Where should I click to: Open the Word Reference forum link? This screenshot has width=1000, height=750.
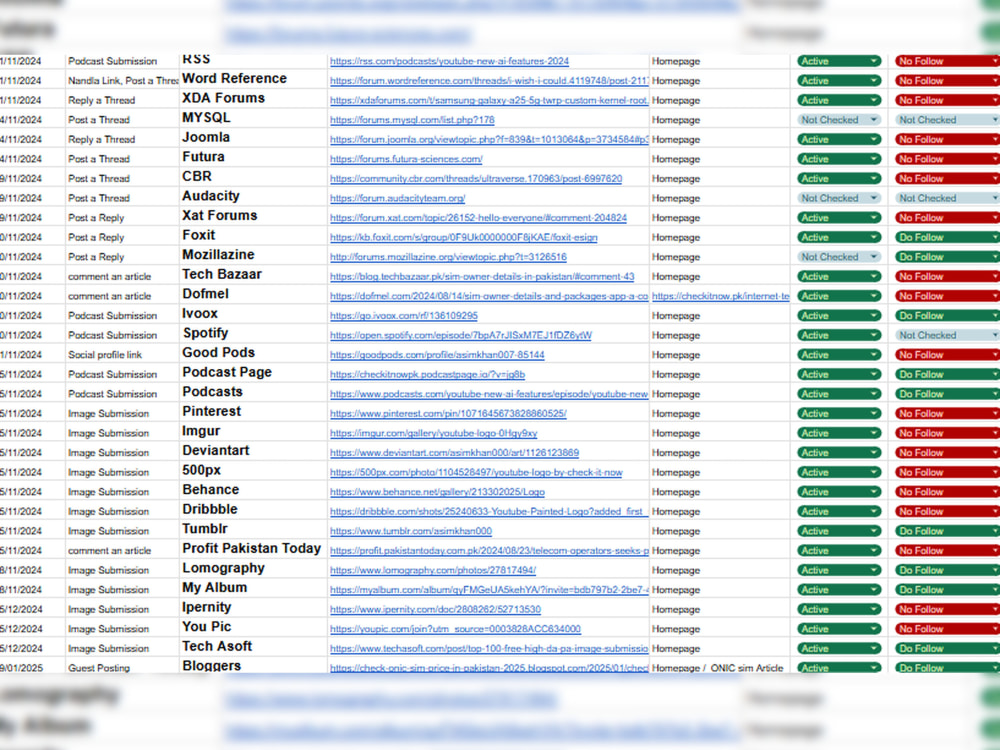[x=489, y=81]
